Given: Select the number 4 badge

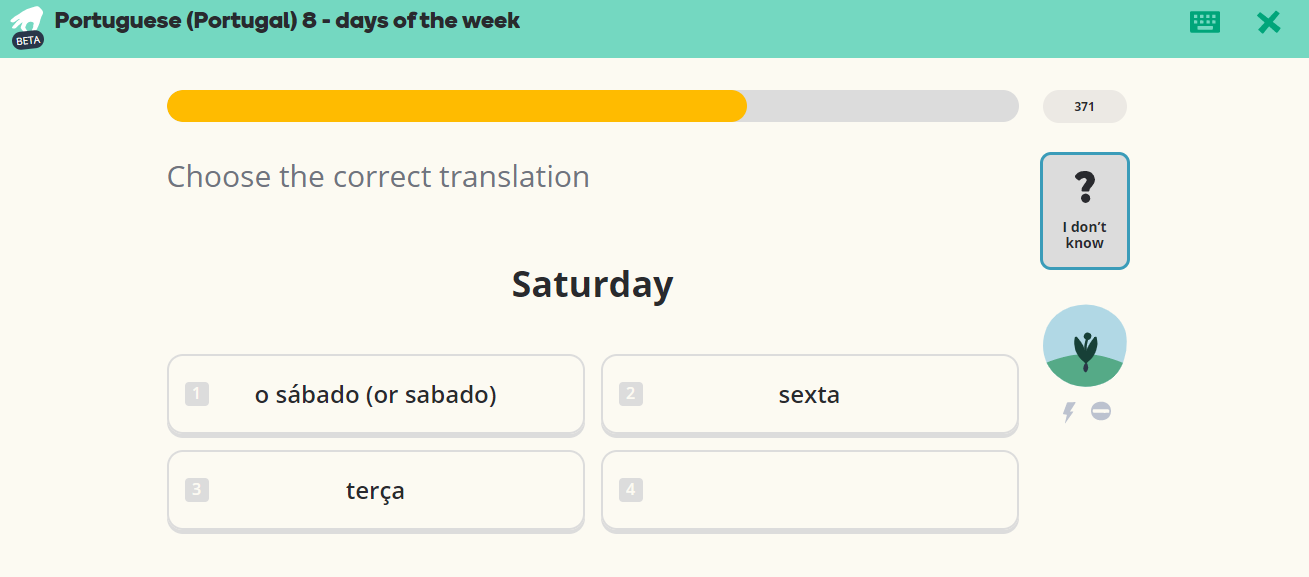Looking at the screenshot, I should (x=630, y=490).
